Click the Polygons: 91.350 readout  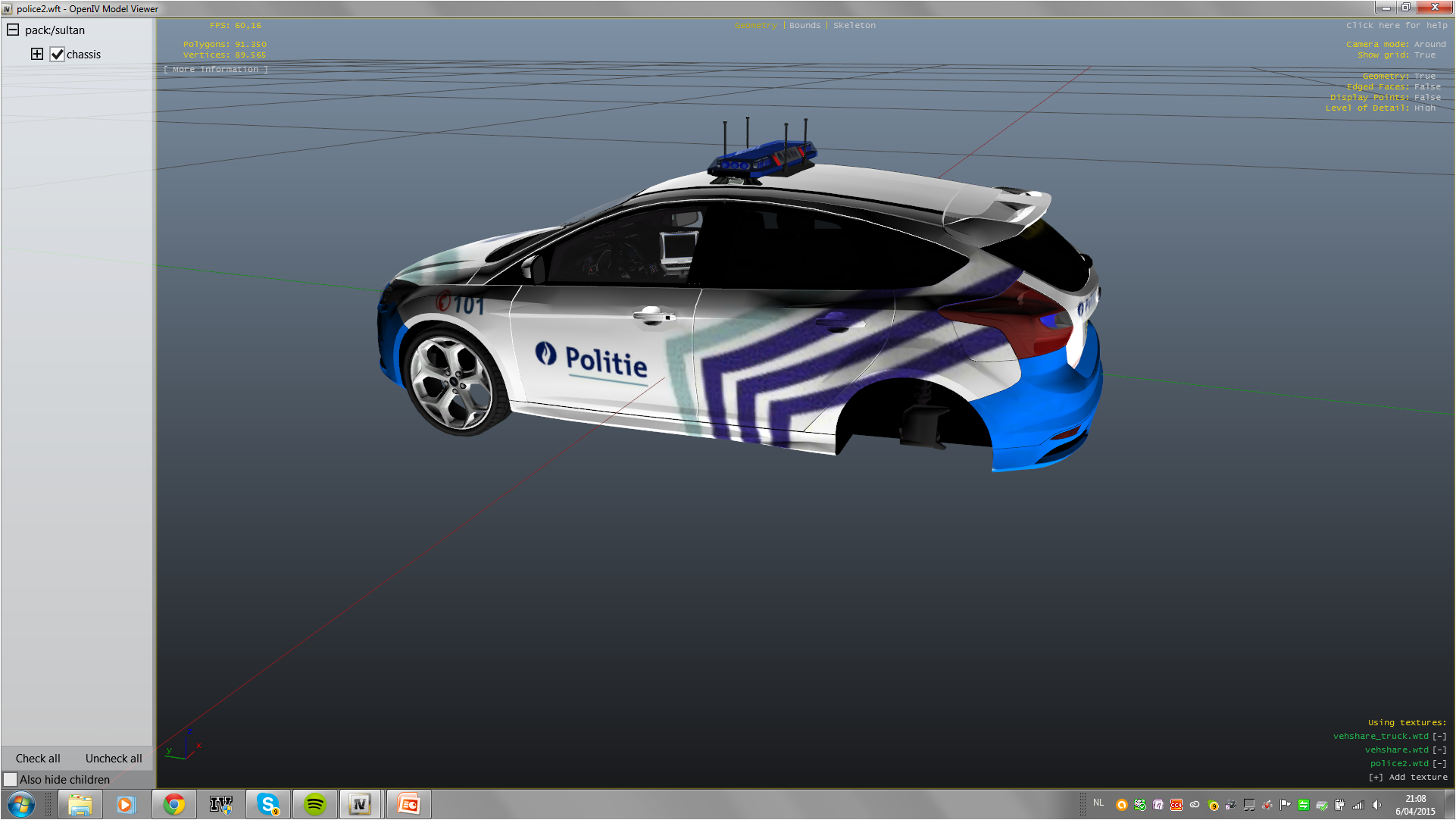[225, 44]
